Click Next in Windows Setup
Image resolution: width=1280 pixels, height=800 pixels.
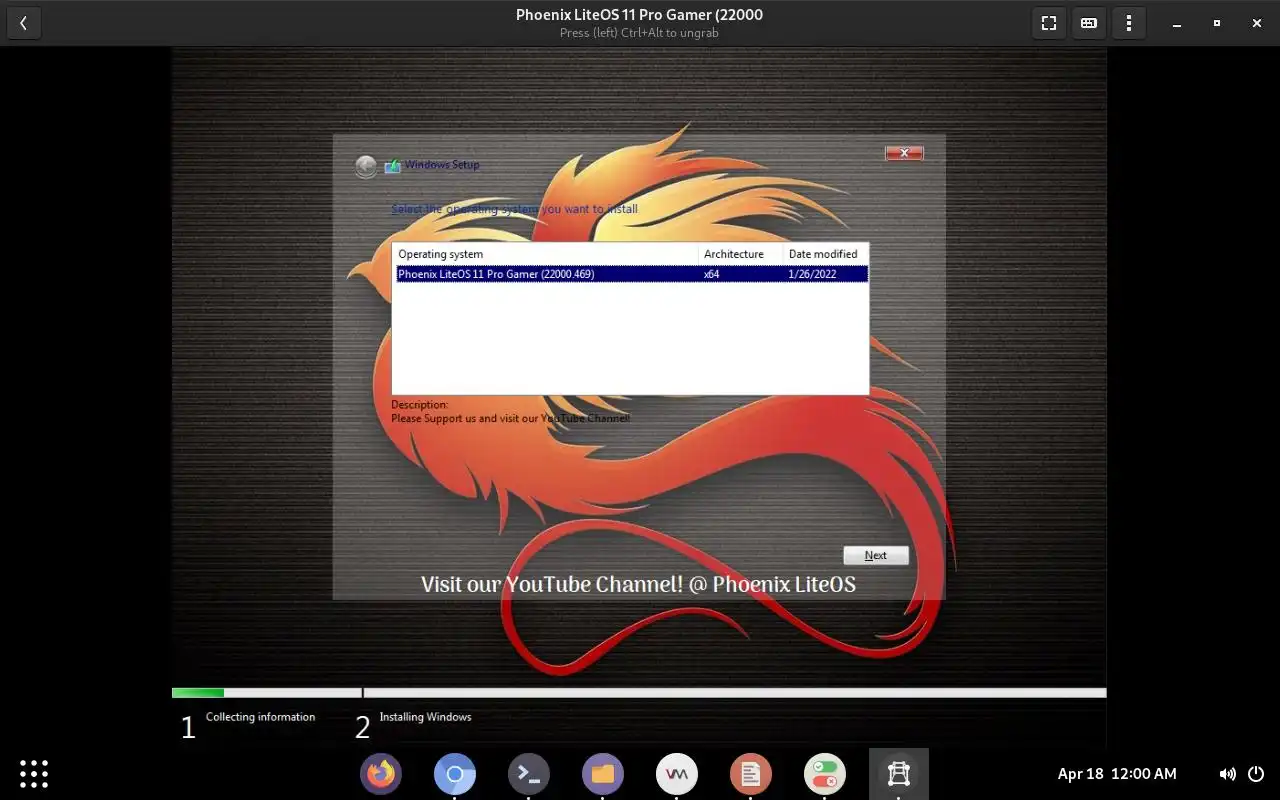[876, 555]
